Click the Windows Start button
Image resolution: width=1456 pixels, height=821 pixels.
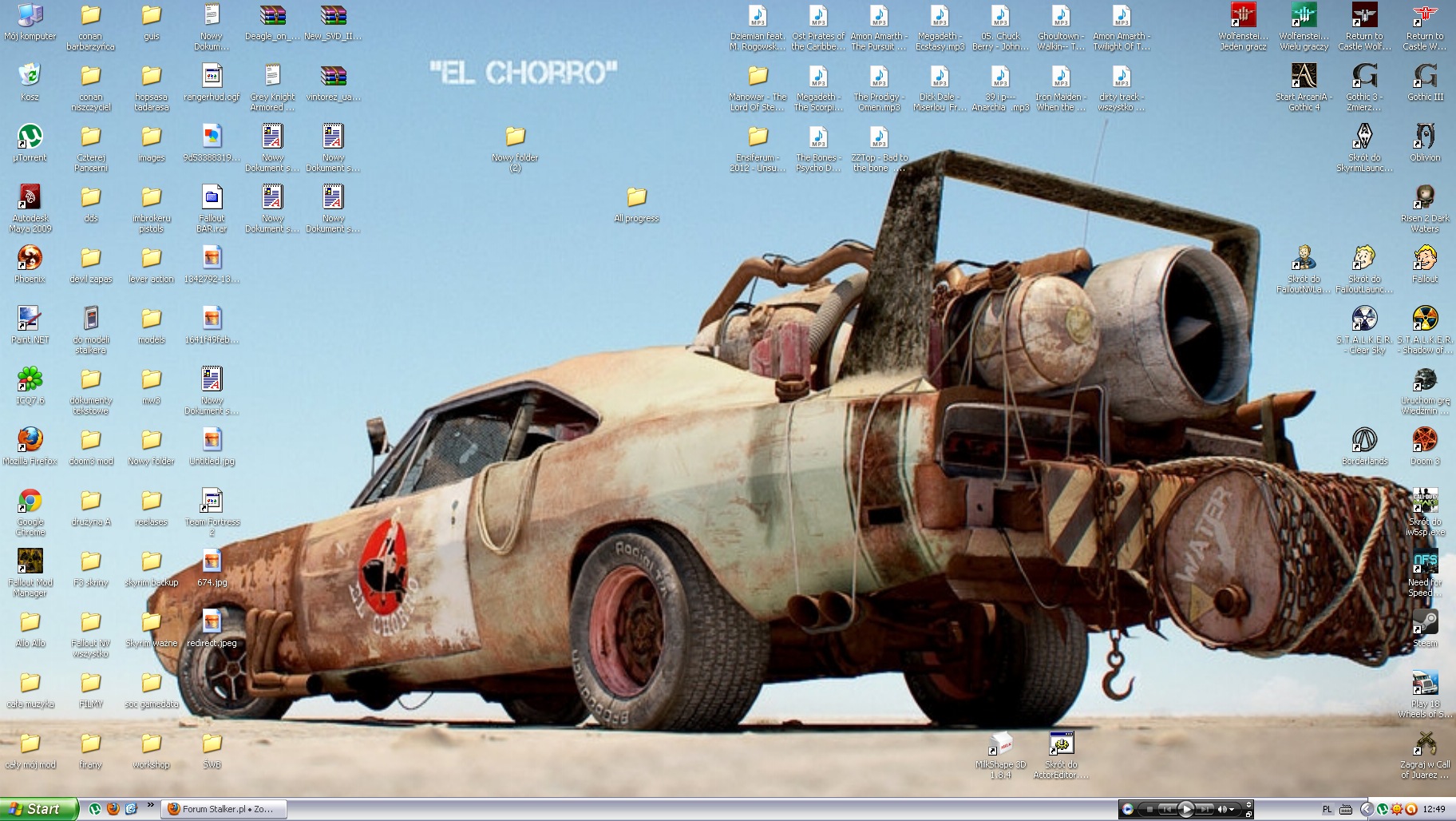pyautogui.click(x=39, y=809)
